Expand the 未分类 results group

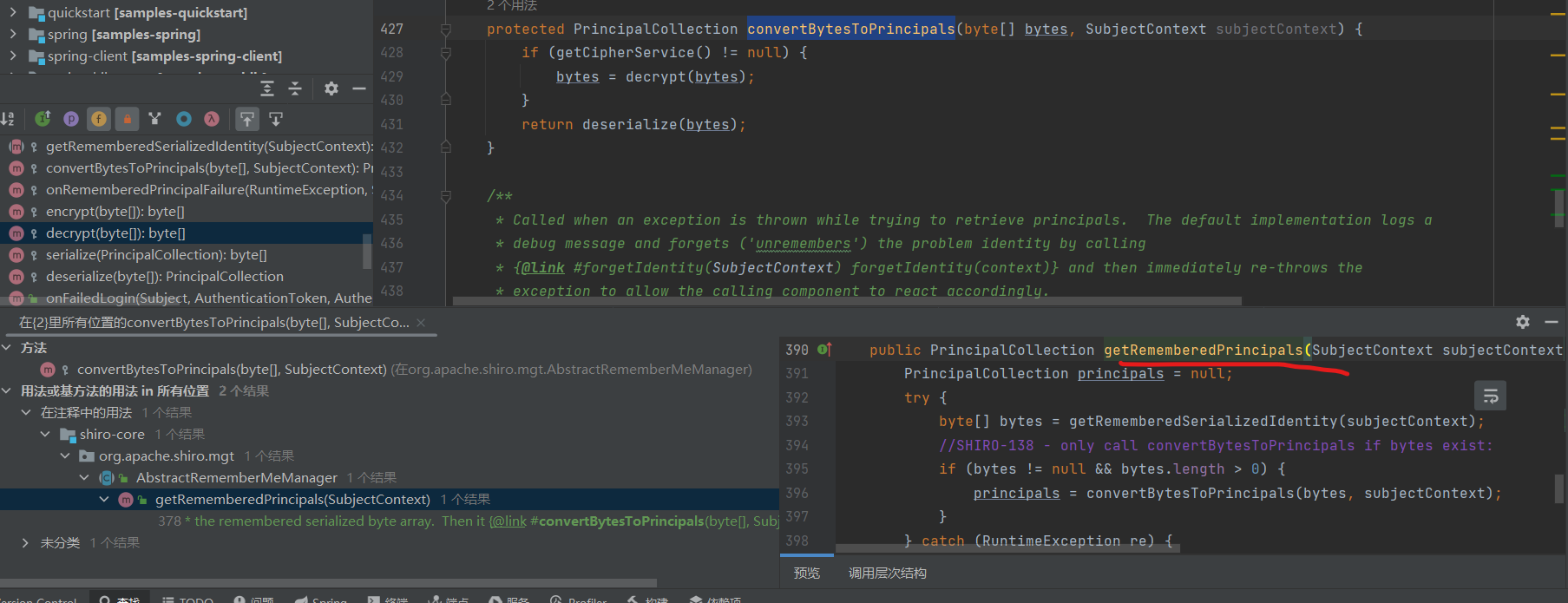coord(25,542)
